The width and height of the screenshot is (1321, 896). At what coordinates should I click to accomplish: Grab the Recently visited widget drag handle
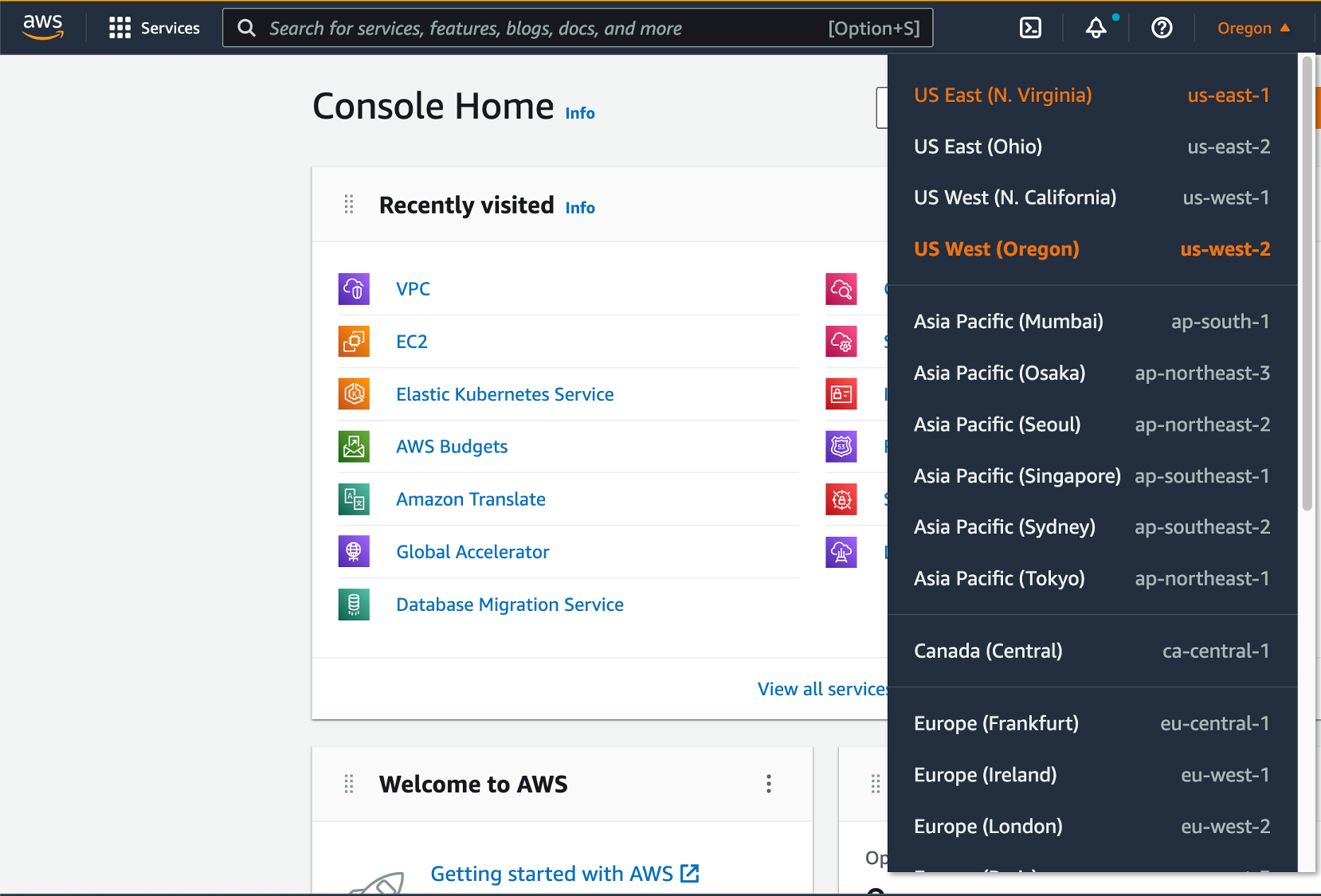349,205
